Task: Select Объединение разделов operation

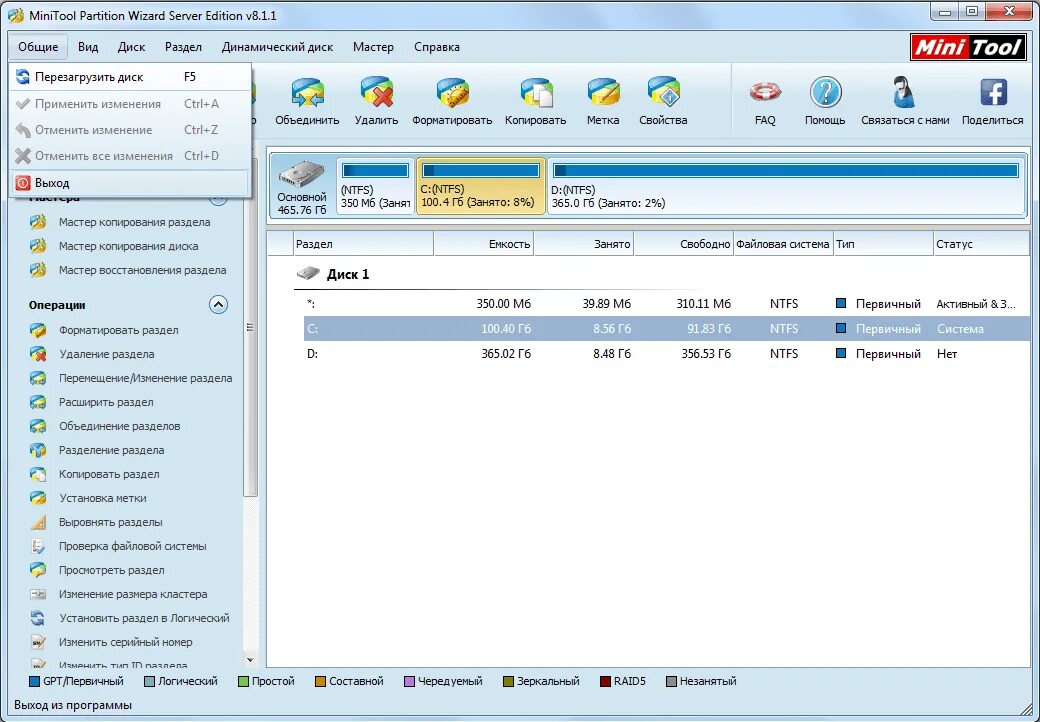Action: 119,426
